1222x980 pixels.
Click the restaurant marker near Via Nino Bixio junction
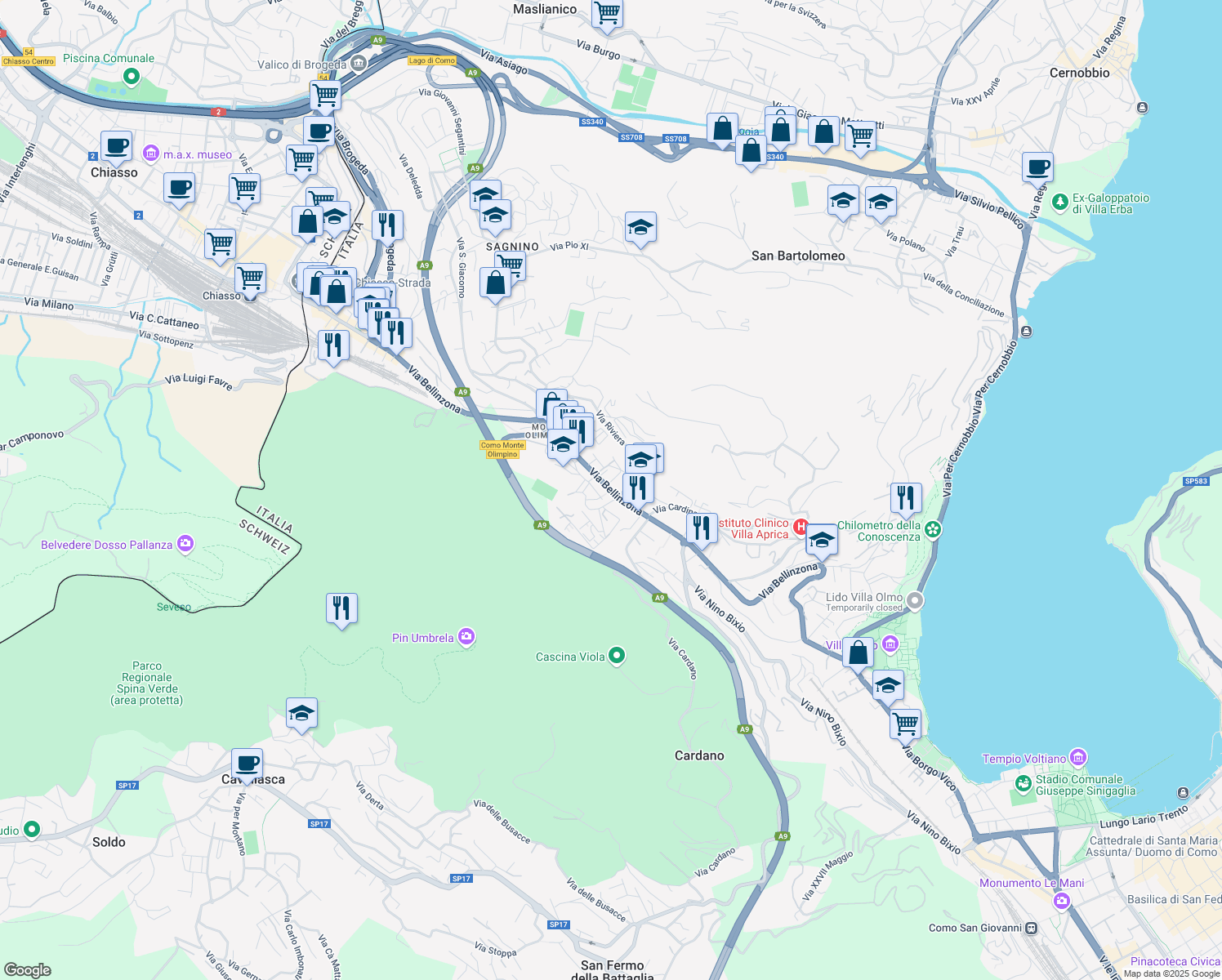pyautogui.click(x=702, y=528)
